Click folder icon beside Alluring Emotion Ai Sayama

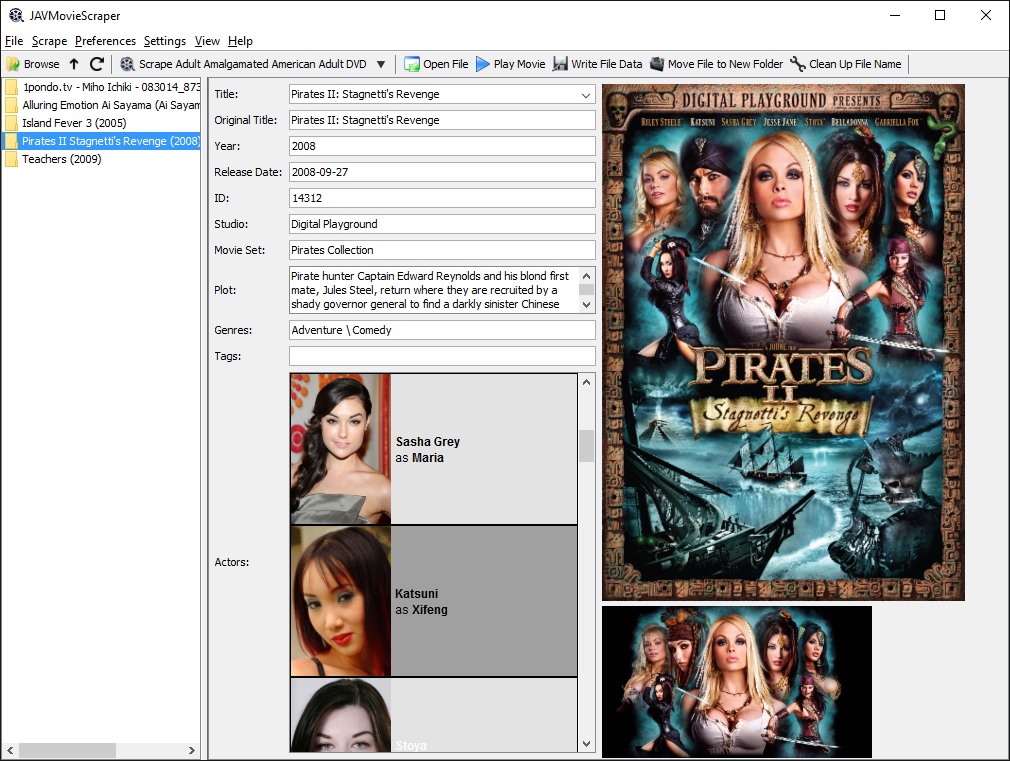11,104
